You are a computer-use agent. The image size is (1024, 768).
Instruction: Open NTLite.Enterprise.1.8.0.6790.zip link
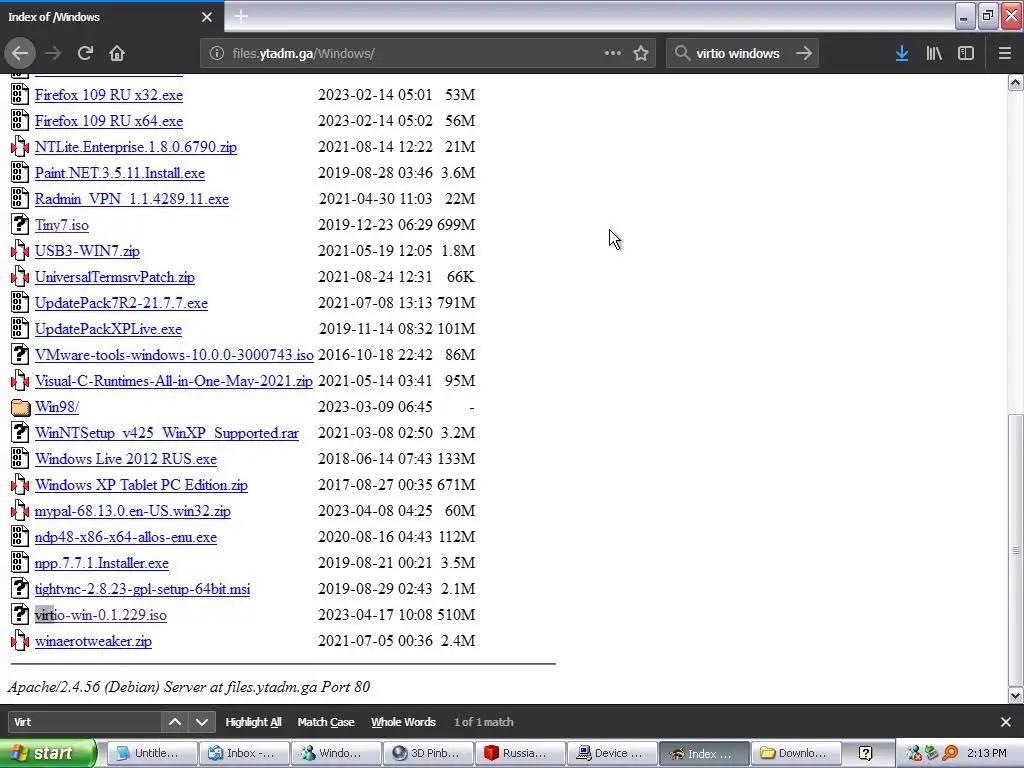coord(136,147)
